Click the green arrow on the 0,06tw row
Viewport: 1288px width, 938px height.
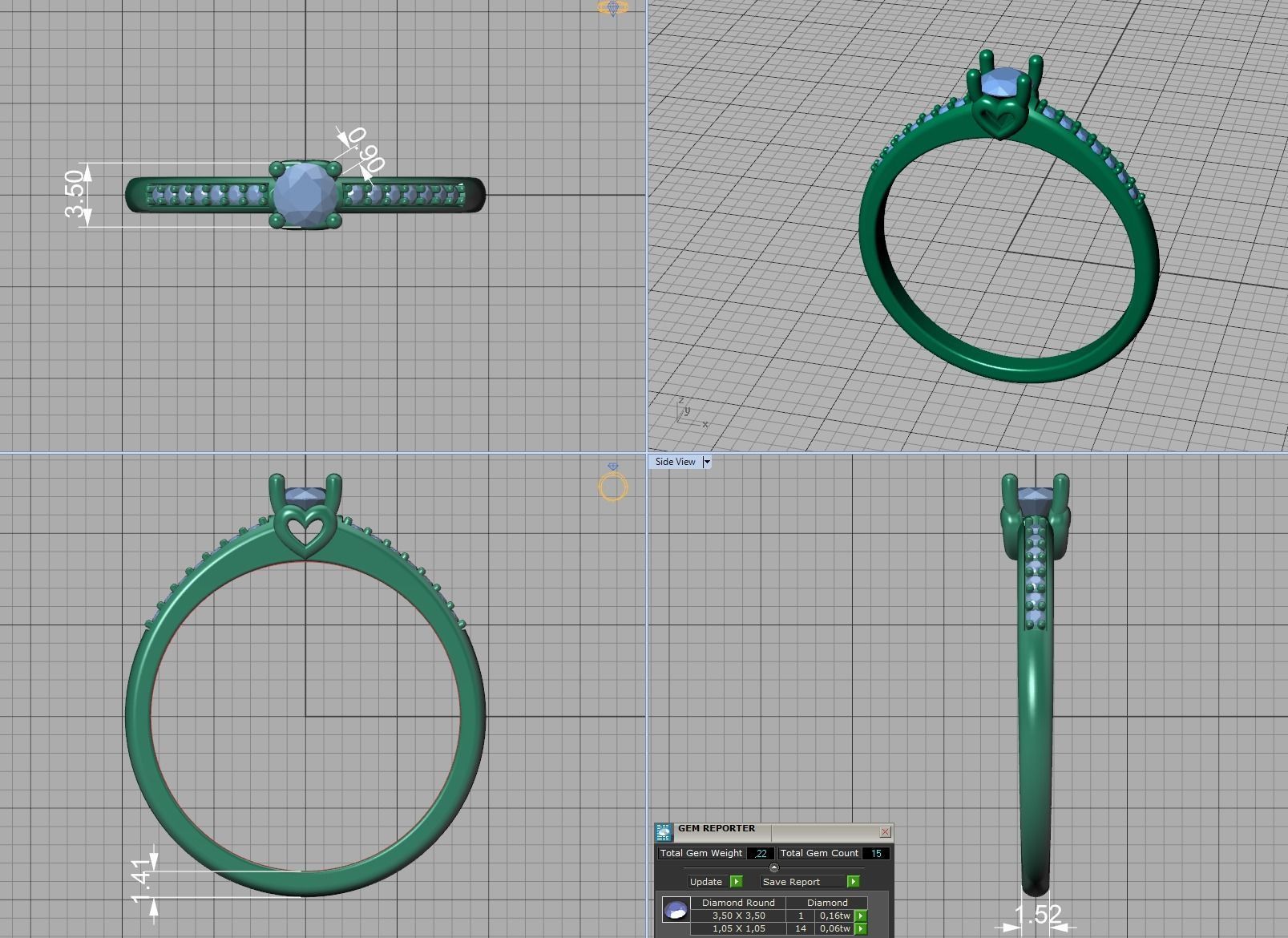861,928
